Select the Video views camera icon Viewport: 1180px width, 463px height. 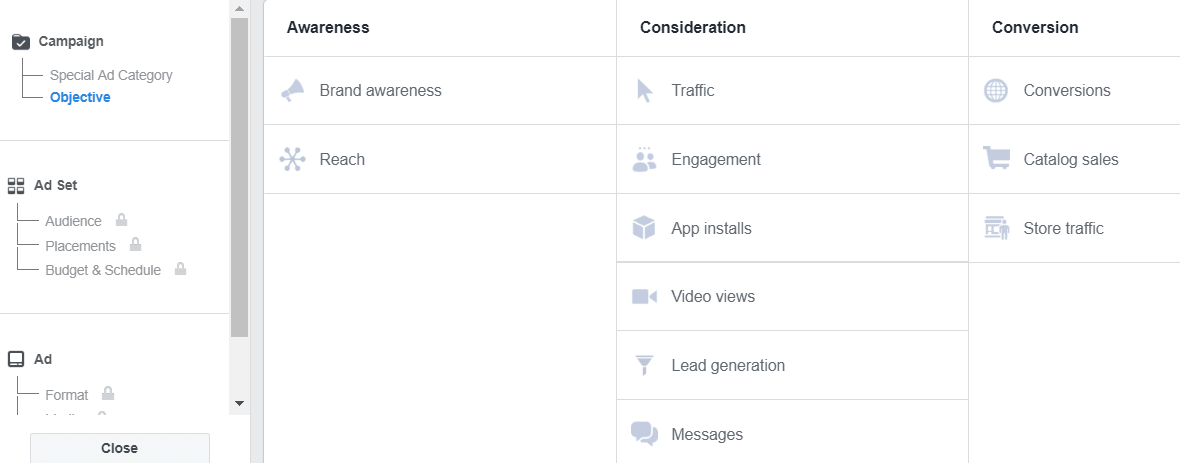coord(645,297)
